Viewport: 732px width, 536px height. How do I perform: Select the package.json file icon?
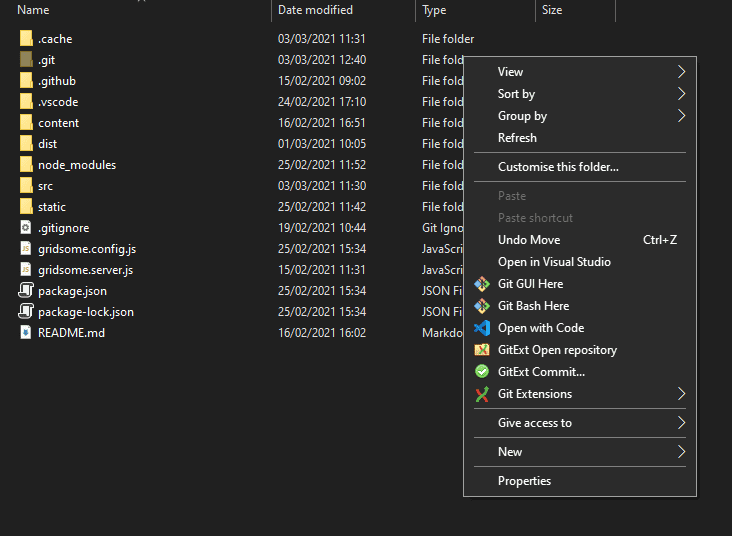26,291
